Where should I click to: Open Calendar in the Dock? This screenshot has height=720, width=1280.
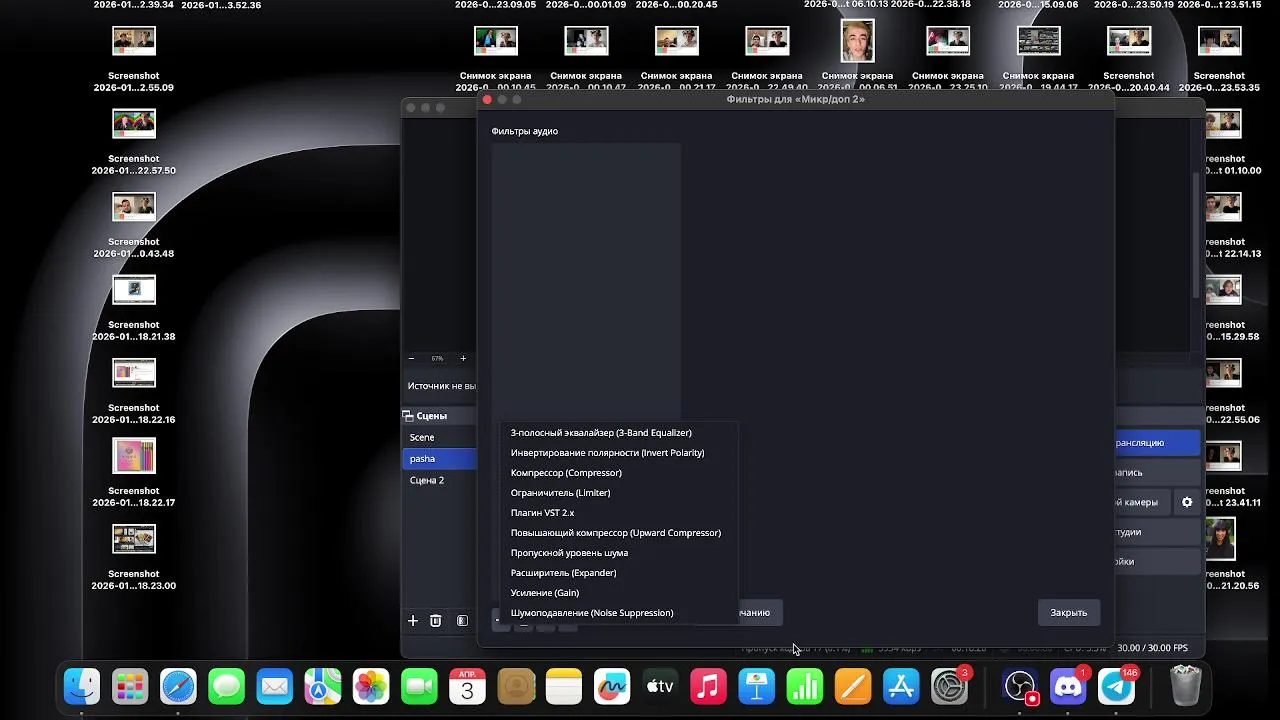pyautogui.click(x=467, y=686)
